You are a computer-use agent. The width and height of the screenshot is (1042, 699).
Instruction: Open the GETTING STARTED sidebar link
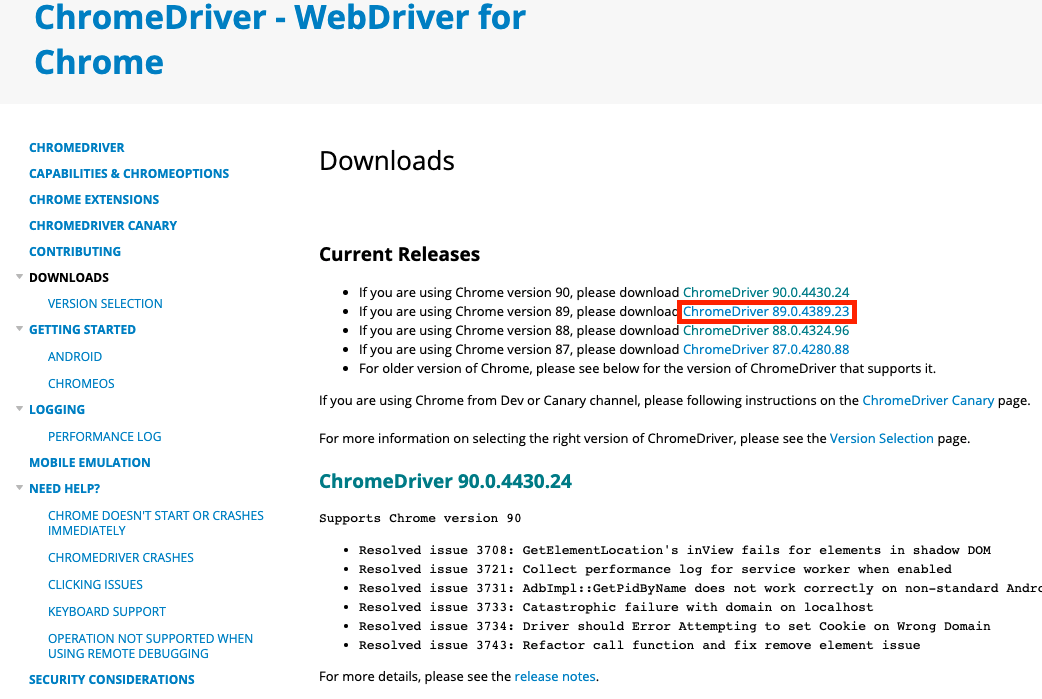pos(82,330)
